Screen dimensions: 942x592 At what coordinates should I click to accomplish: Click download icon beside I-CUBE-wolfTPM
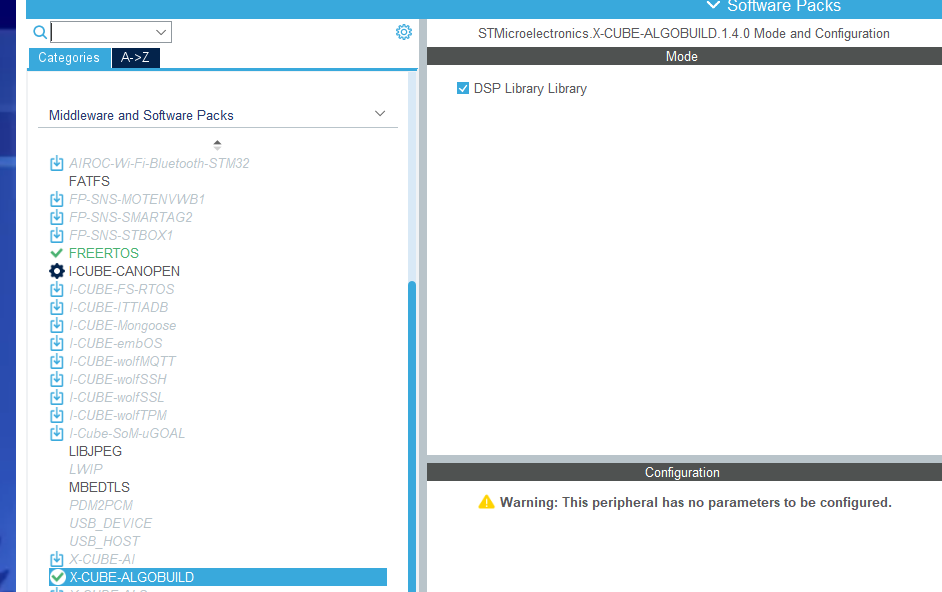click(56, 415)
